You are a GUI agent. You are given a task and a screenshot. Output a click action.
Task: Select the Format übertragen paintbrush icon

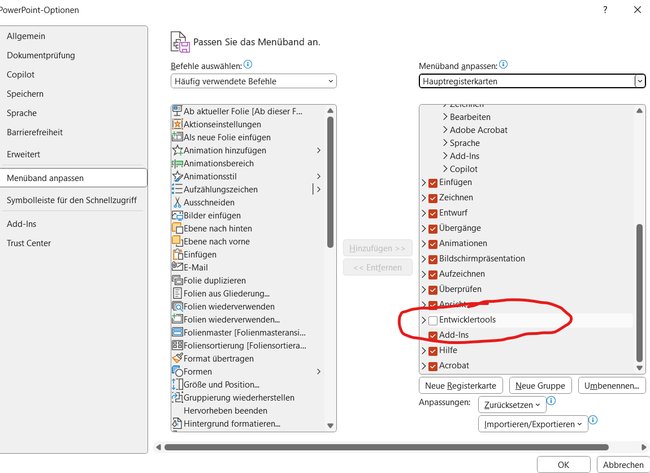click(x=177, y=358)
